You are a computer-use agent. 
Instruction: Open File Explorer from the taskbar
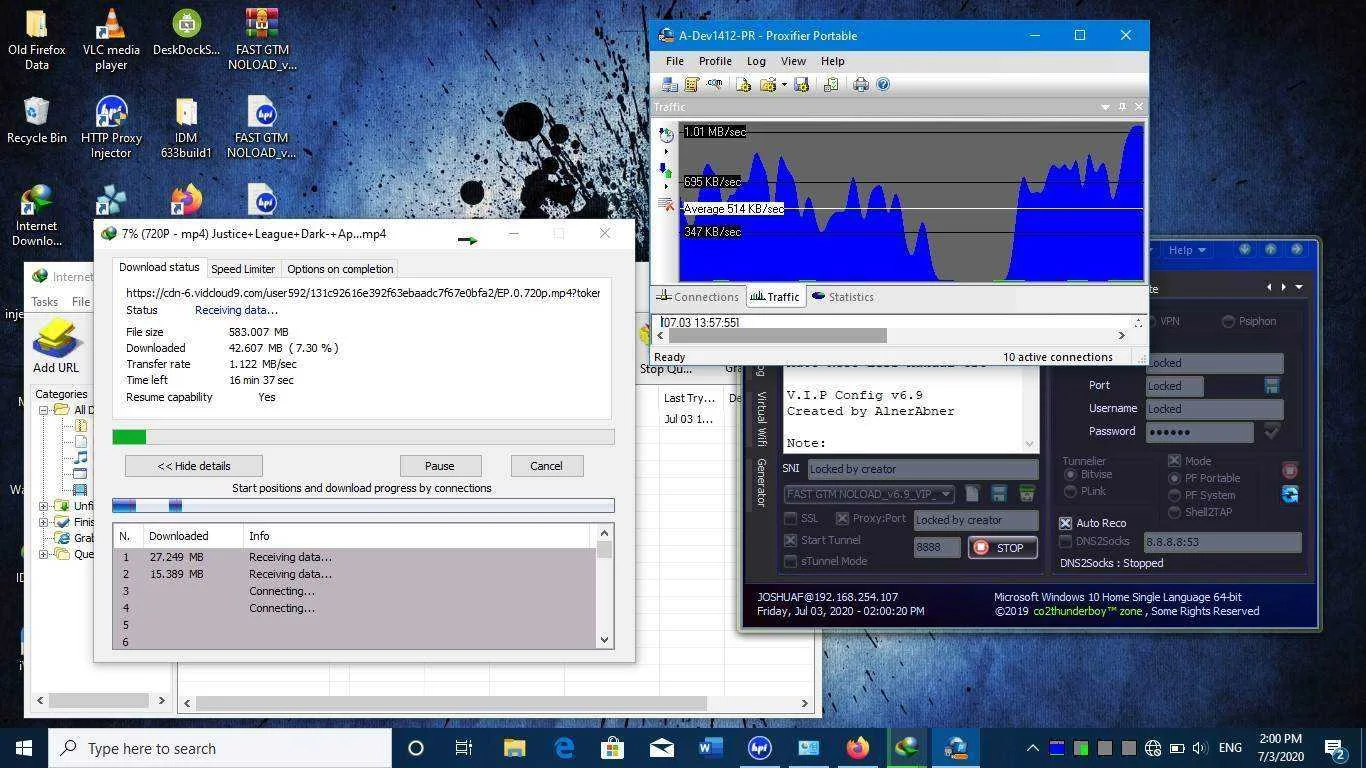[514, 748]
